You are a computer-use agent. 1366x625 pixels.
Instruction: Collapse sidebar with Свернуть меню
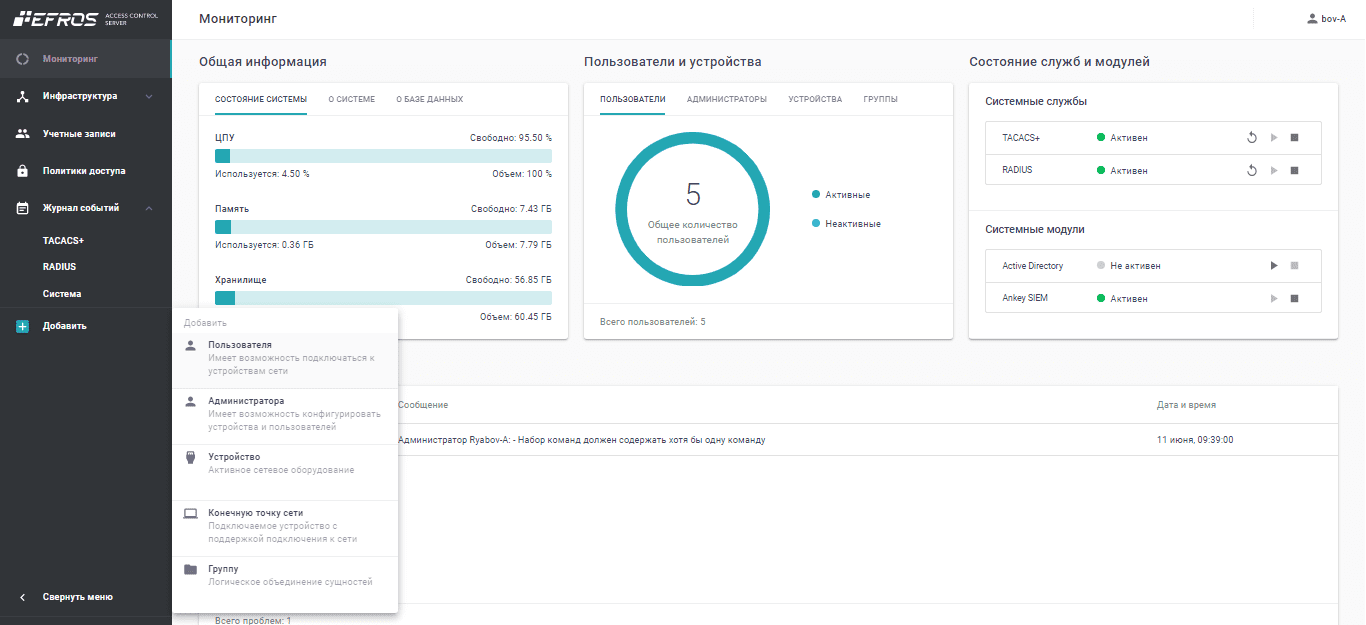tap(77, 597)
